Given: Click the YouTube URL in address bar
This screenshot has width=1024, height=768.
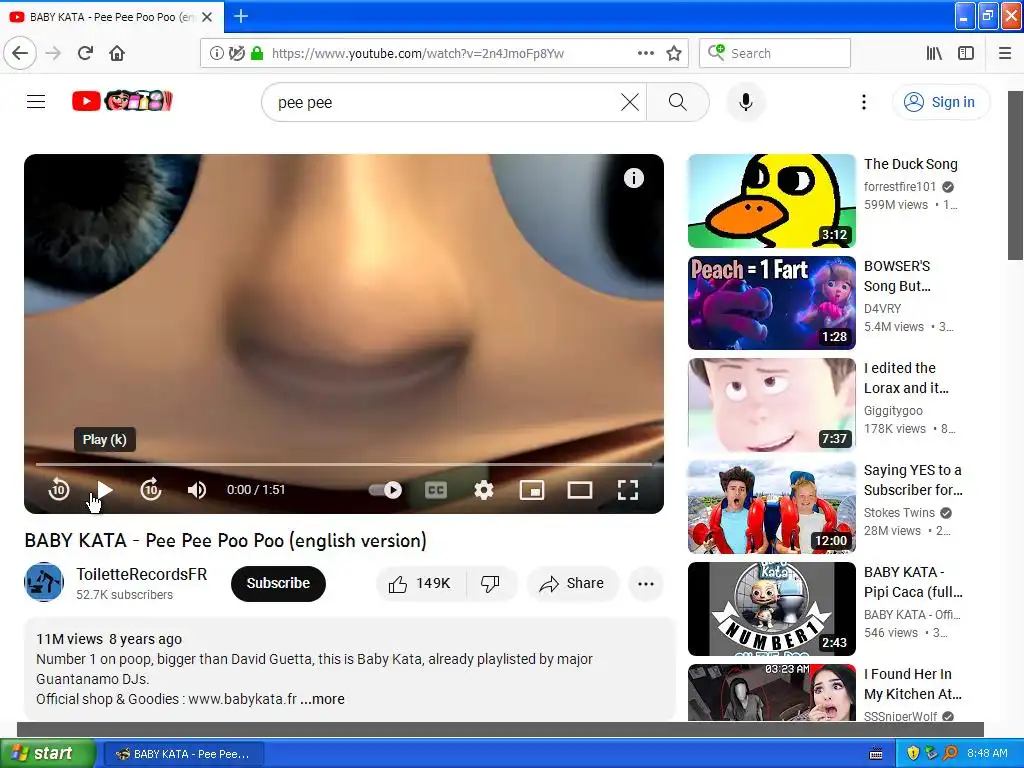Looking at the screenshot, I should [x=418, y=54].
